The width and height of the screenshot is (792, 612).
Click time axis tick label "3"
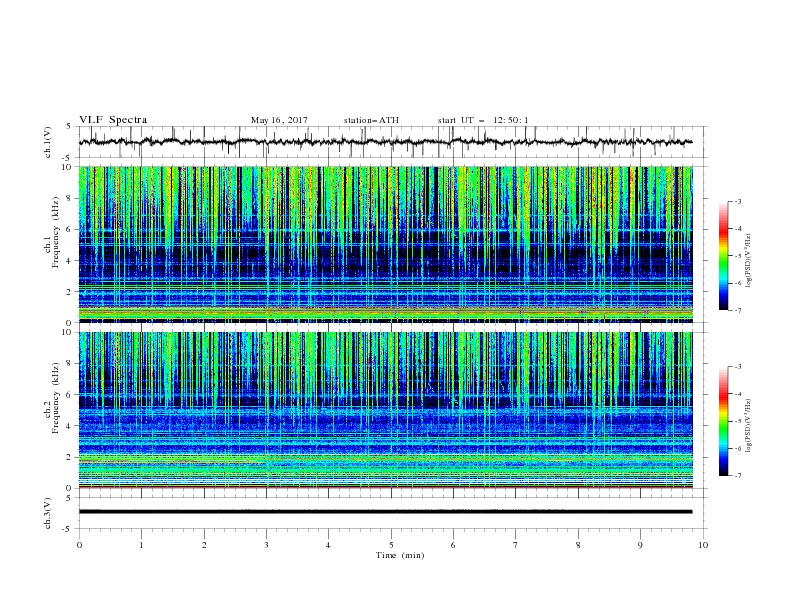266,545
